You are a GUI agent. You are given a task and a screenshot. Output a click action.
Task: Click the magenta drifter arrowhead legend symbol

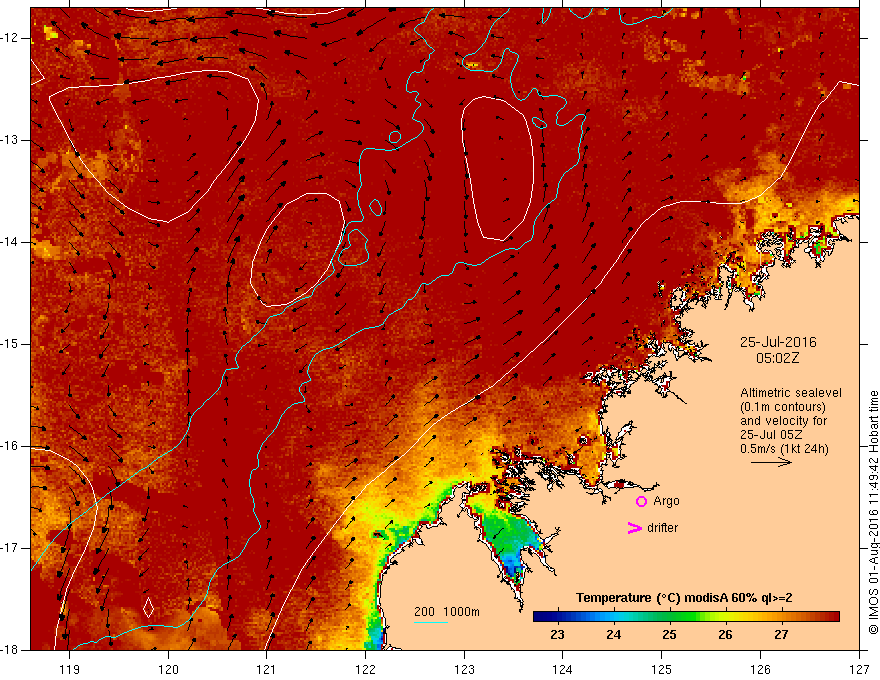pyautogui.click(x=634, y=527)
